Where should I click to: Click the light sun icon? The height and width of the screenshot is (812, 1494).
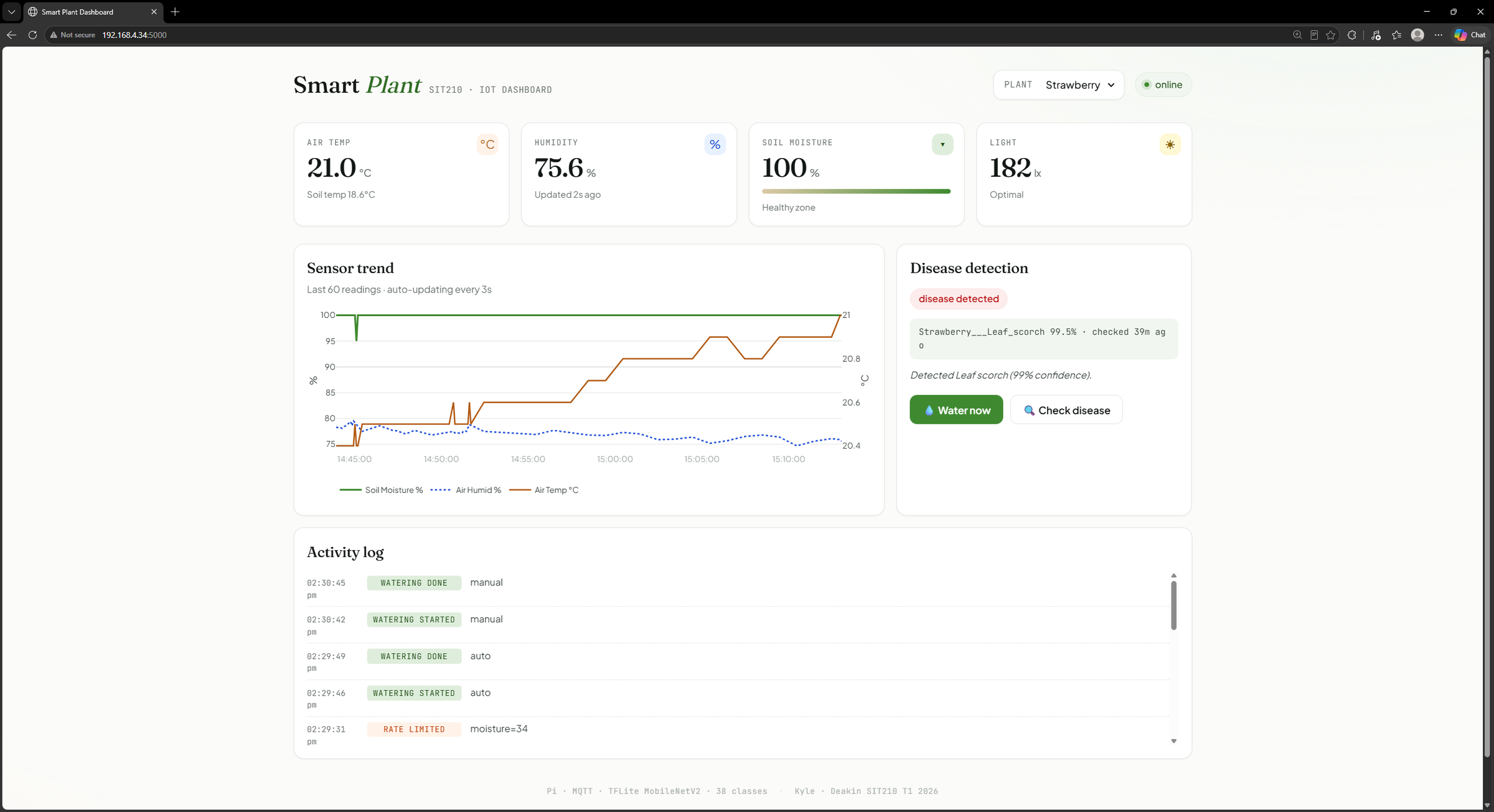pyautogui.click(x=1170, y=144)
